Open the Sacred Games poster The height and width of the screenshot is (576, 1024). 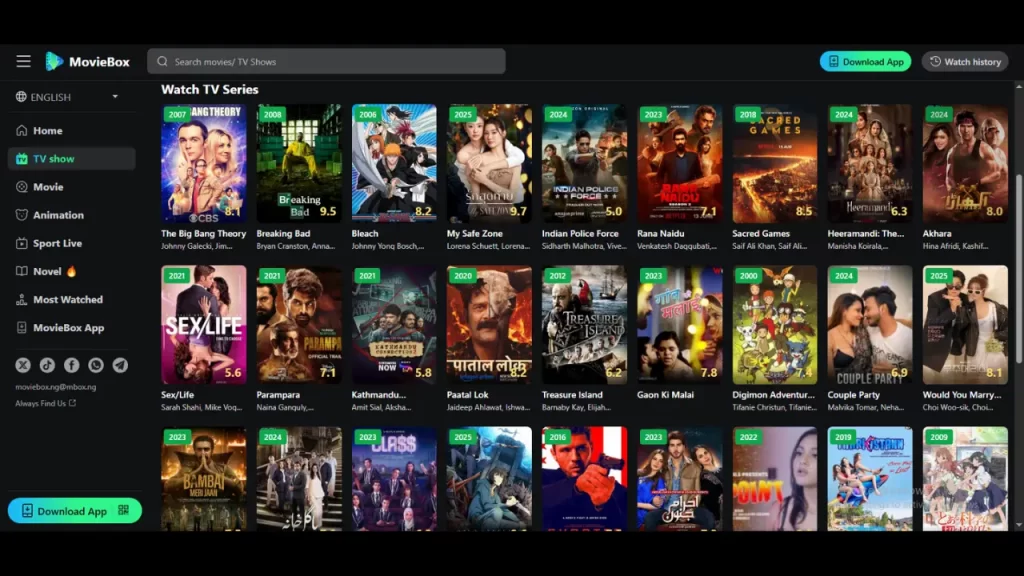click(775, 163)
